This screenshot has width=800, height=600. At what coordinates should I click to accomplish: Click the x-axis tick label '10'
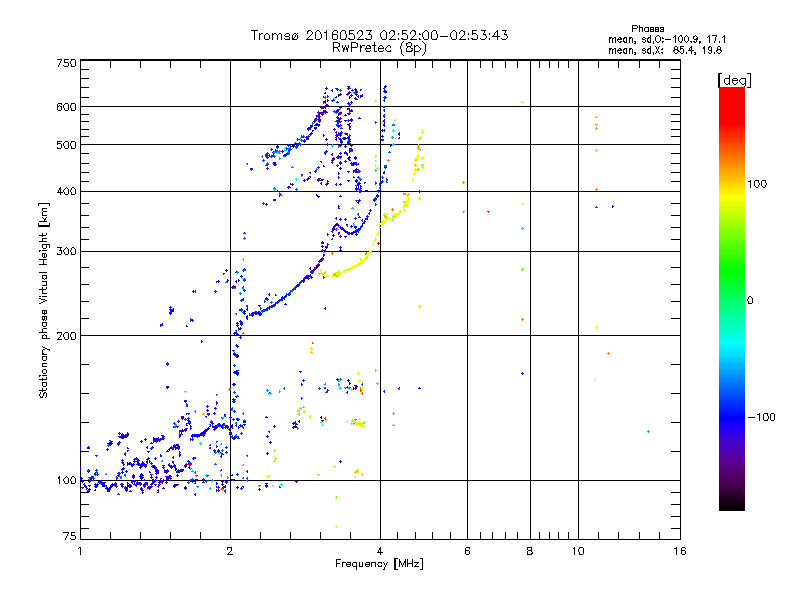[578, 551]
